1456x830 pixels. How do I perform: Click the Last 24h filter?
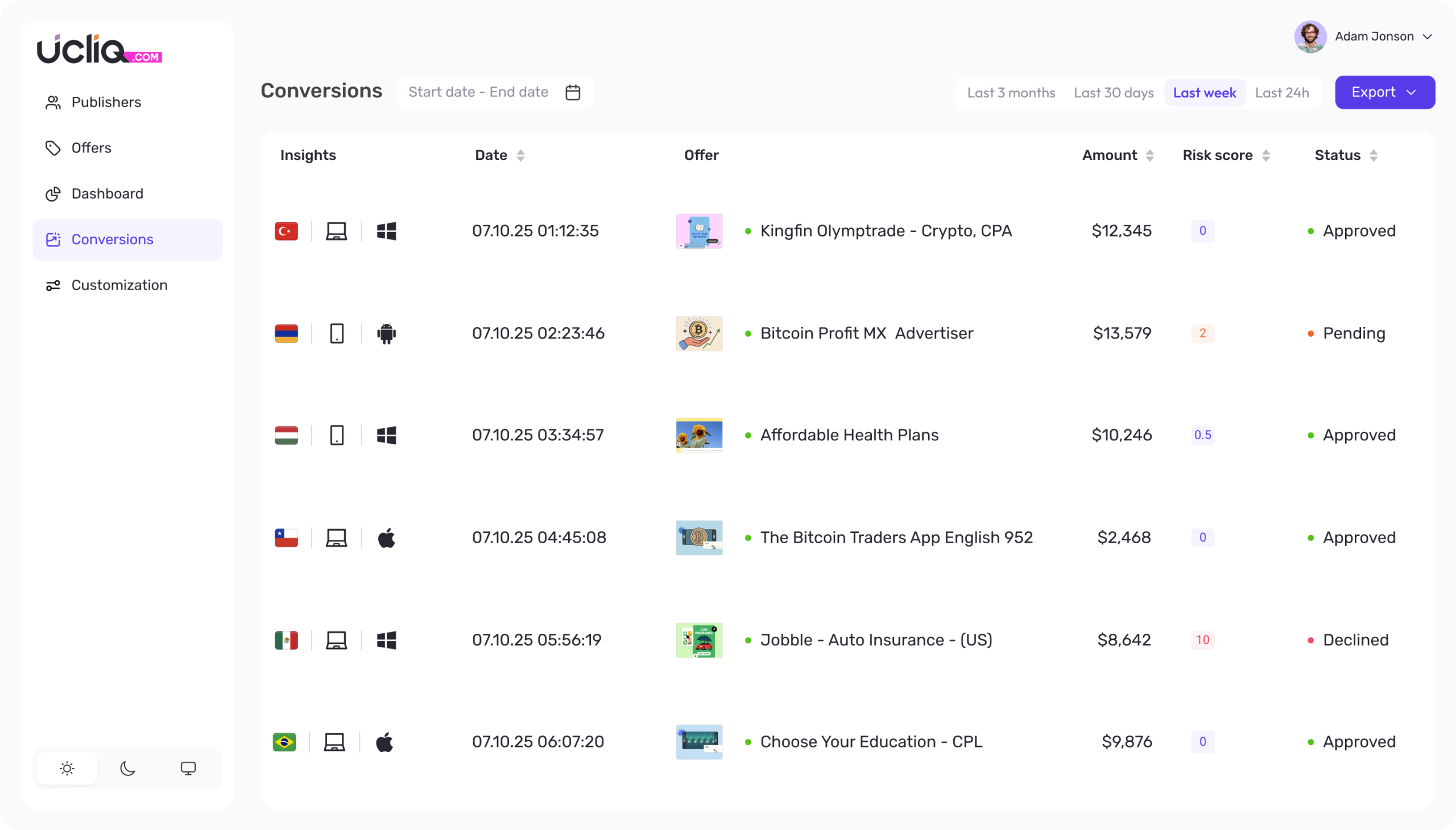click(1281, 92)
